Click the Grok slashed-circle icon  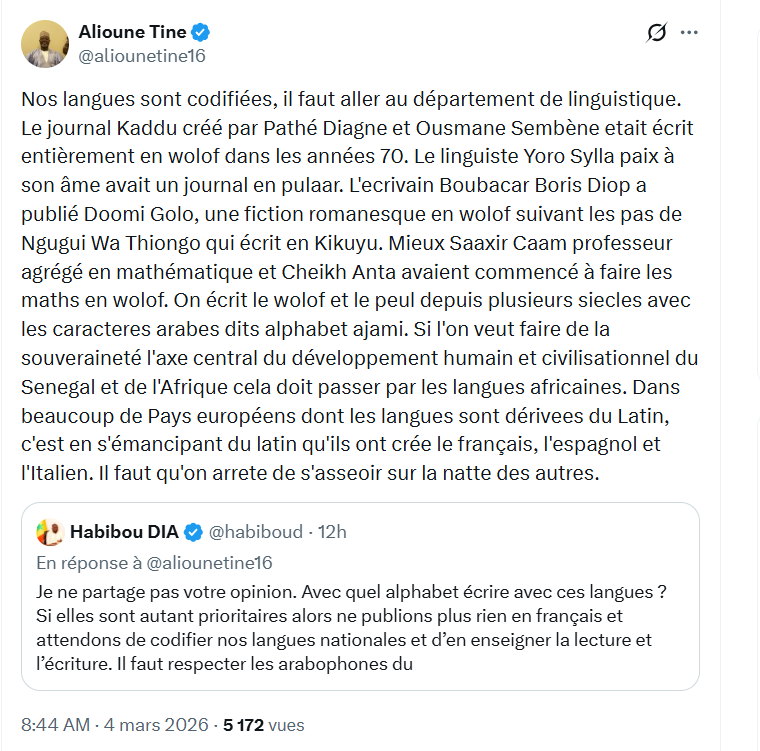click(x=657, y=33)
